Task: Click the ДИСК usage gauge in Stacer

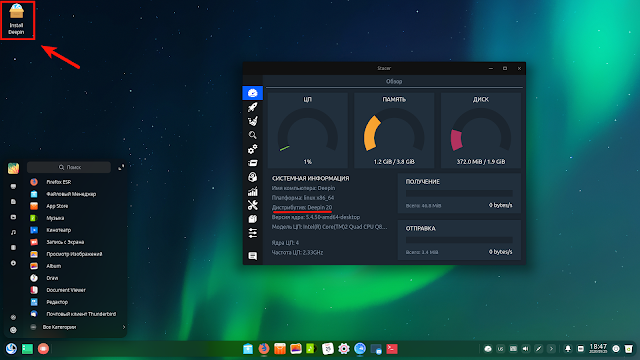Action: (481, 130)
